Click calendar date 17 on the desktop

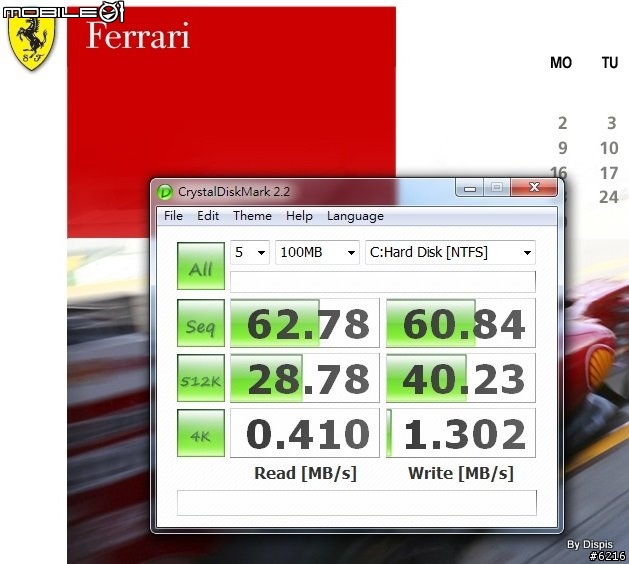(x=609, y=173)
